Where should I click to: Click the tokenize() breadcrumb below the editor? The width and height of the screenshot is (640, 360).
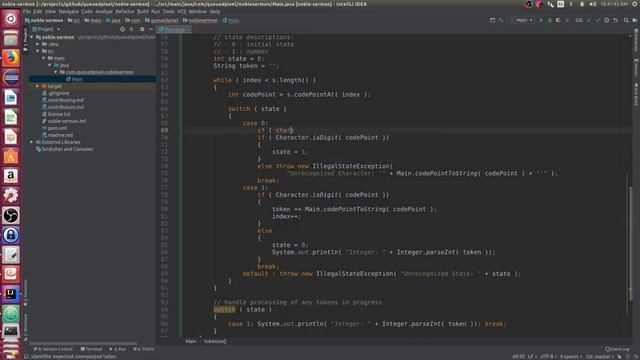[x=215, y=341]
